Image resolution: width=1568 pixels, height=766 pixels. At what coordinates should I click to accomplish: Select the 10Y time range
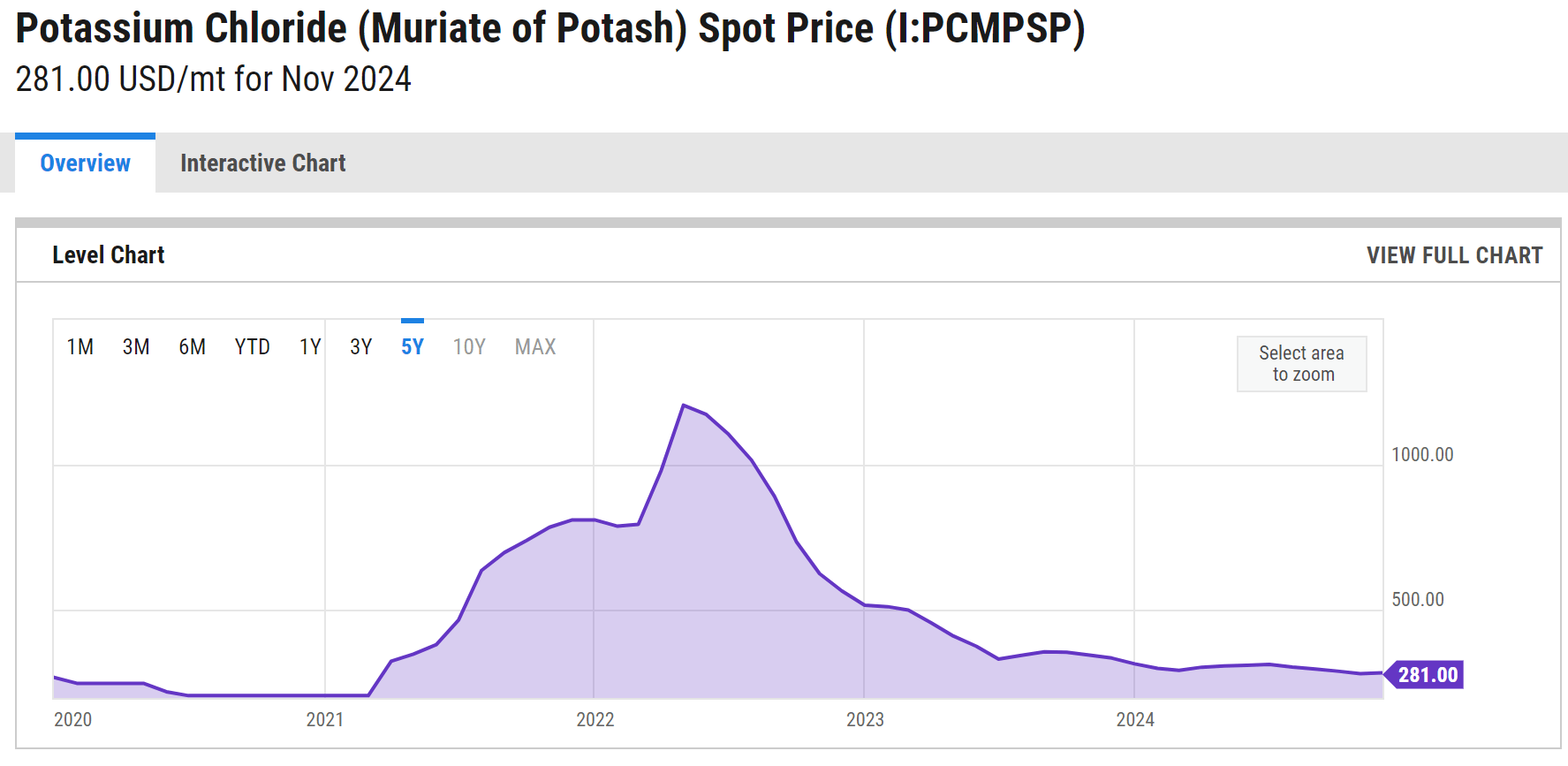468,346
